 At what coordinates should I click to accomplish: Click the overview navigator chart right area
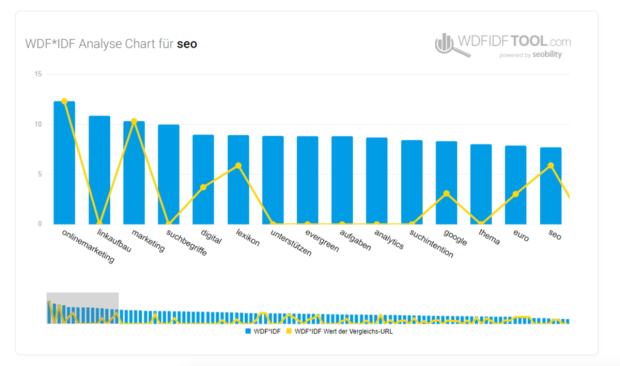344,317
